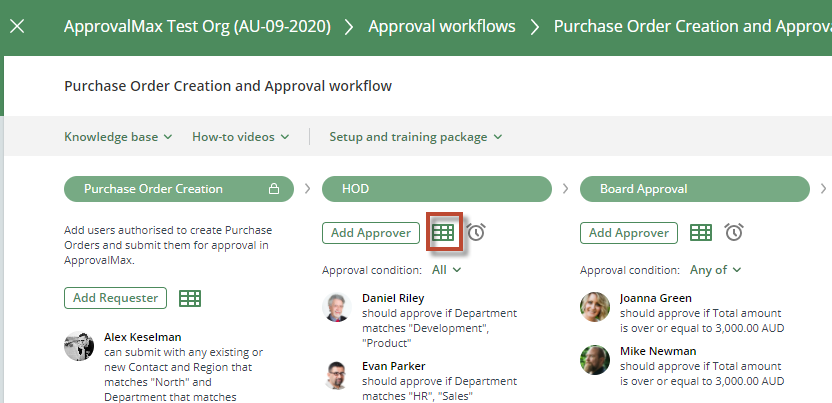Open the approval matrix icon in HOD step
Image resolution: width=832 pixels, height=403 pixels.
pyautogui.click(x=444, y=232)
